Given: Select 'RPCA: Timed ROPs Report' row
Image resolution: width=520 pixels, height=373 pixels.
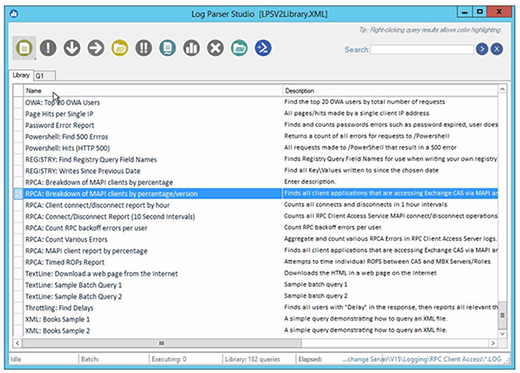Looking at the screenshot, I should point(65,262).
